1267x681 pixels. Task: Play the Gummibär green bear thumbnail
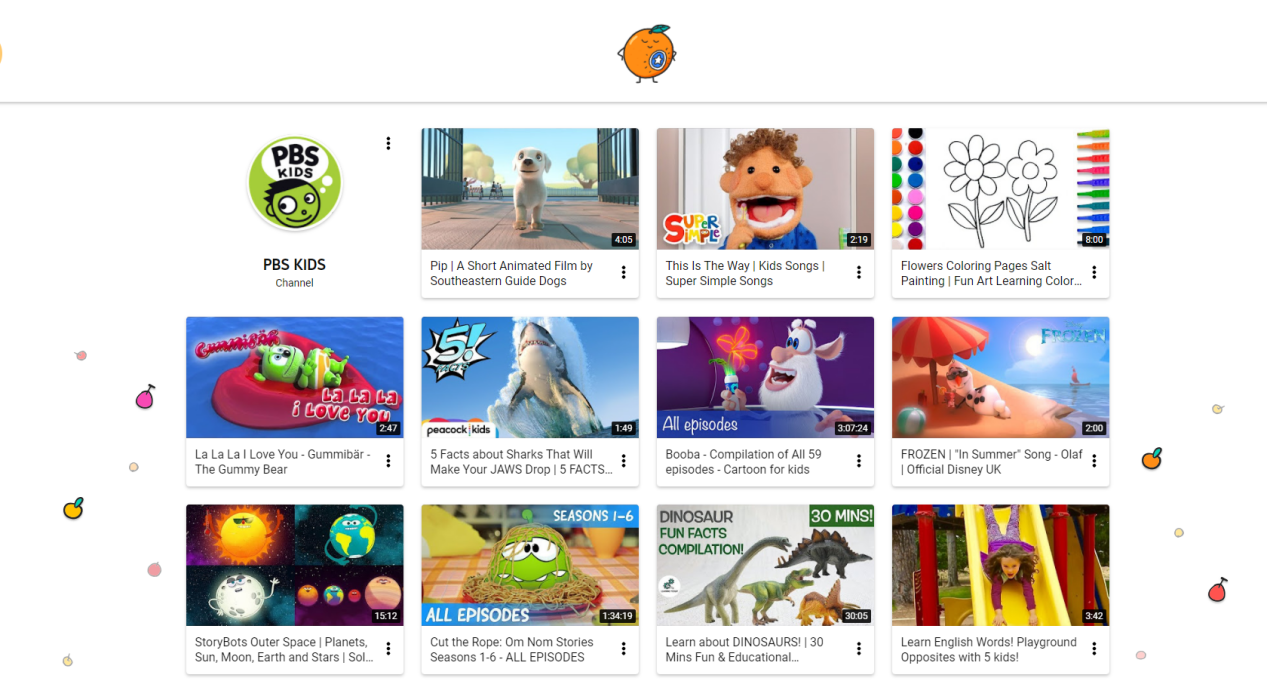click(295, 378)
